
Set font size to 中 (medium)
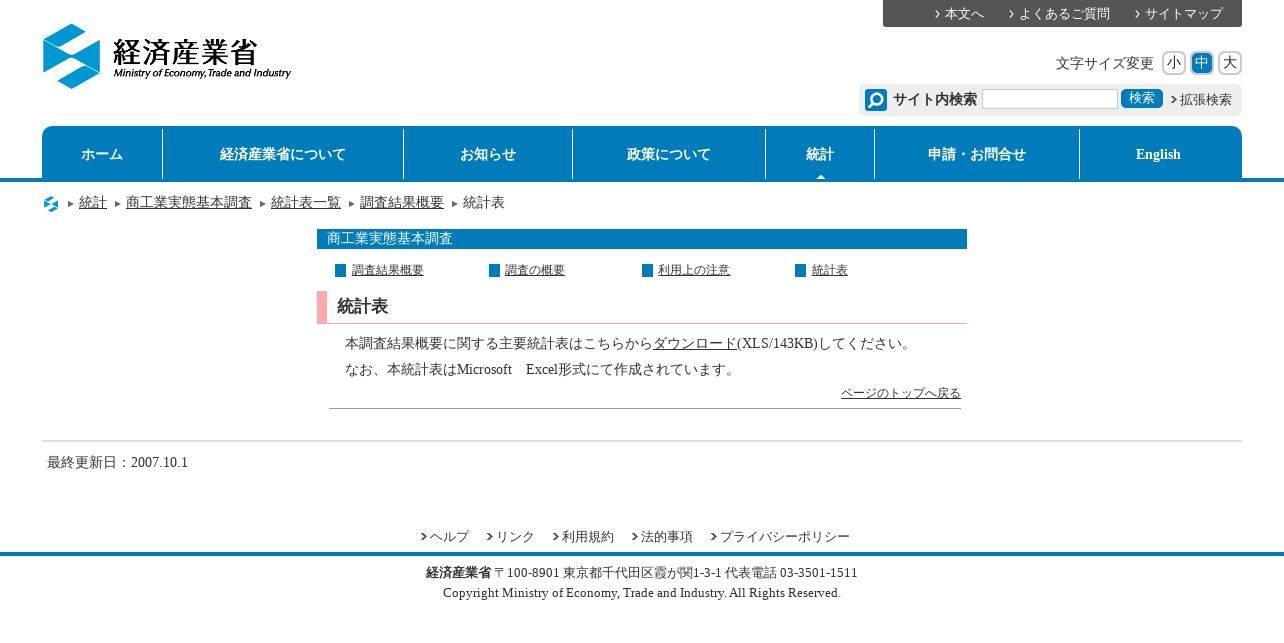pyautogui.click(x=1202, y=63)
